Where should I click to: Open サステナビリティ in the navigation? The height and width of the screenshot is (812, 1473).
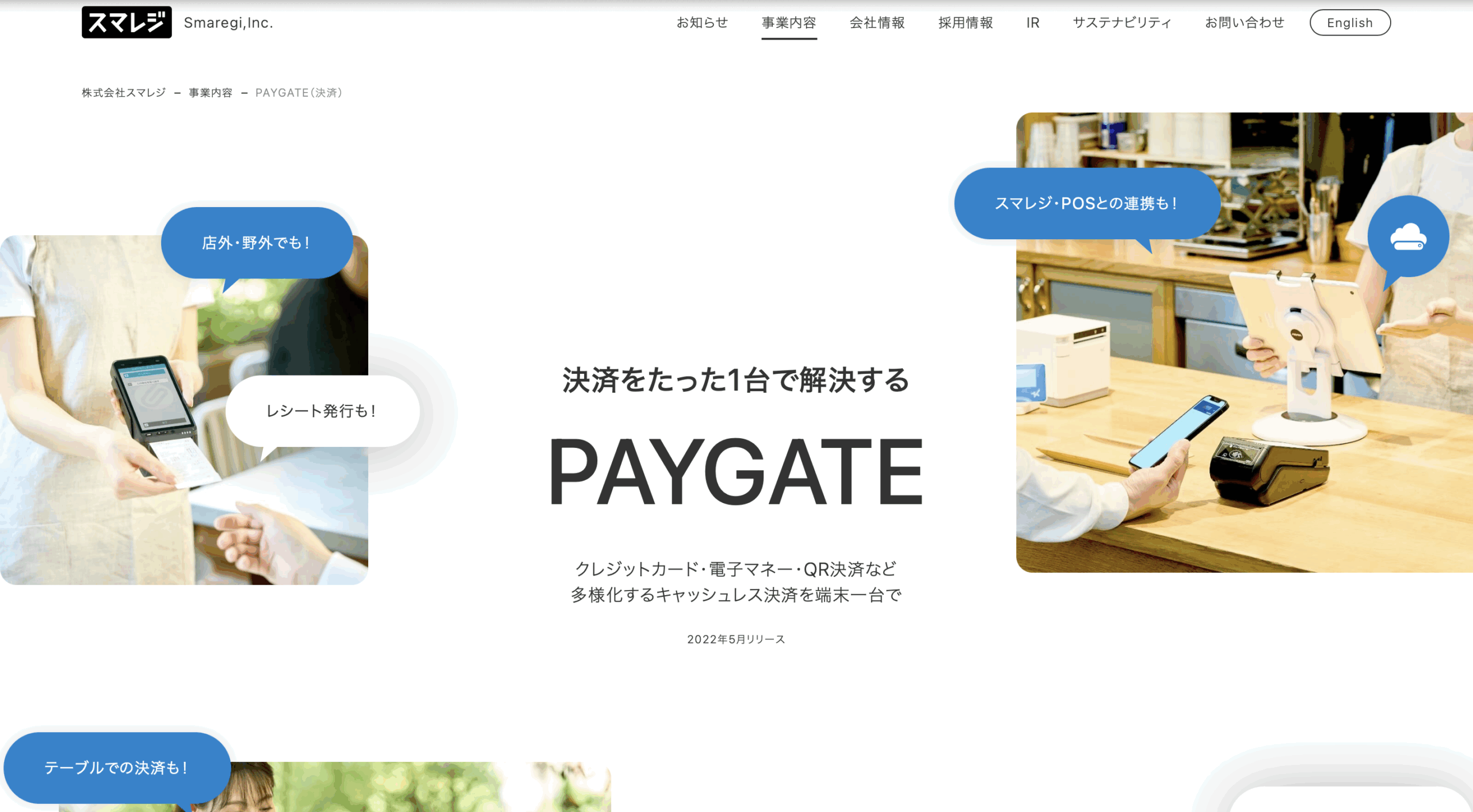[1122, 22]
